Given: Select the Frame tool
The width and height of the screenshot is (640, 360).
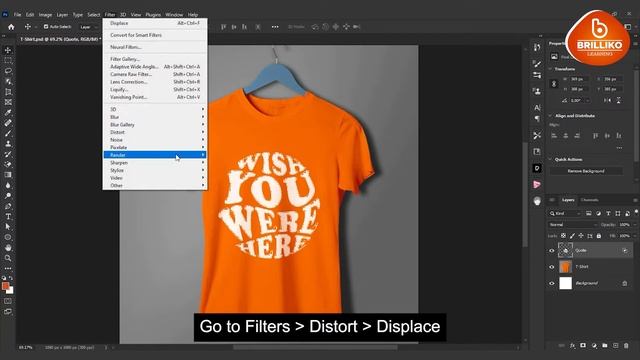Looking at the screenshot, I should (8, 102).
